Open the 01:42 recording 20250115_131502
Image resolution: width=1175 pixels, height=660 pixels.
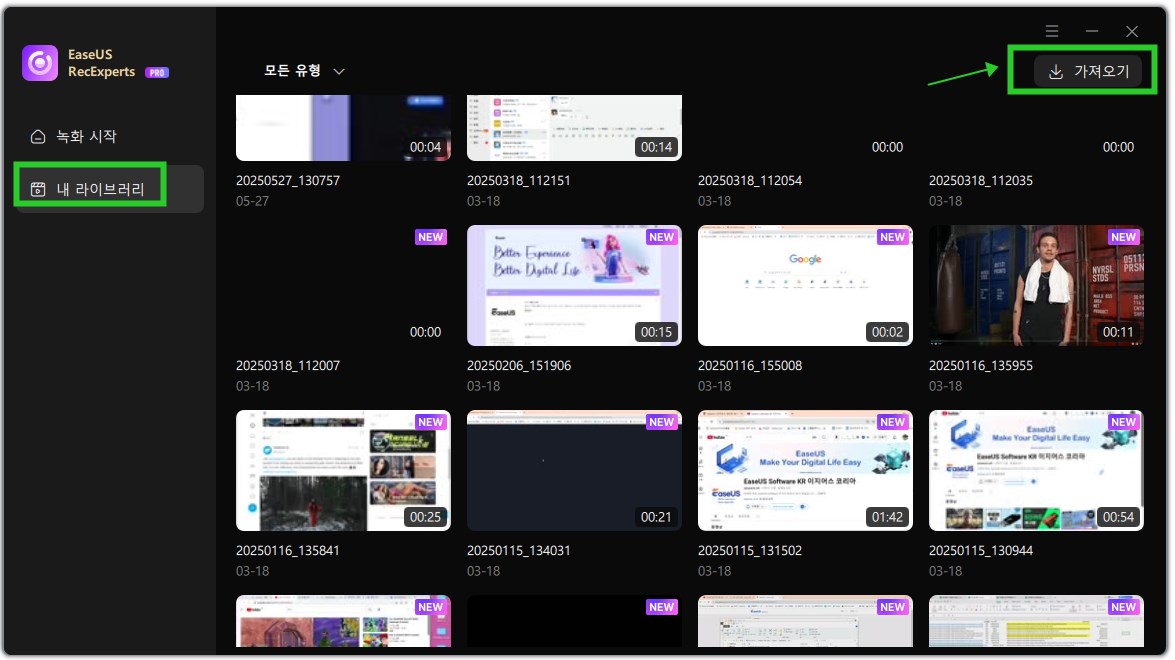click(804, 470)
